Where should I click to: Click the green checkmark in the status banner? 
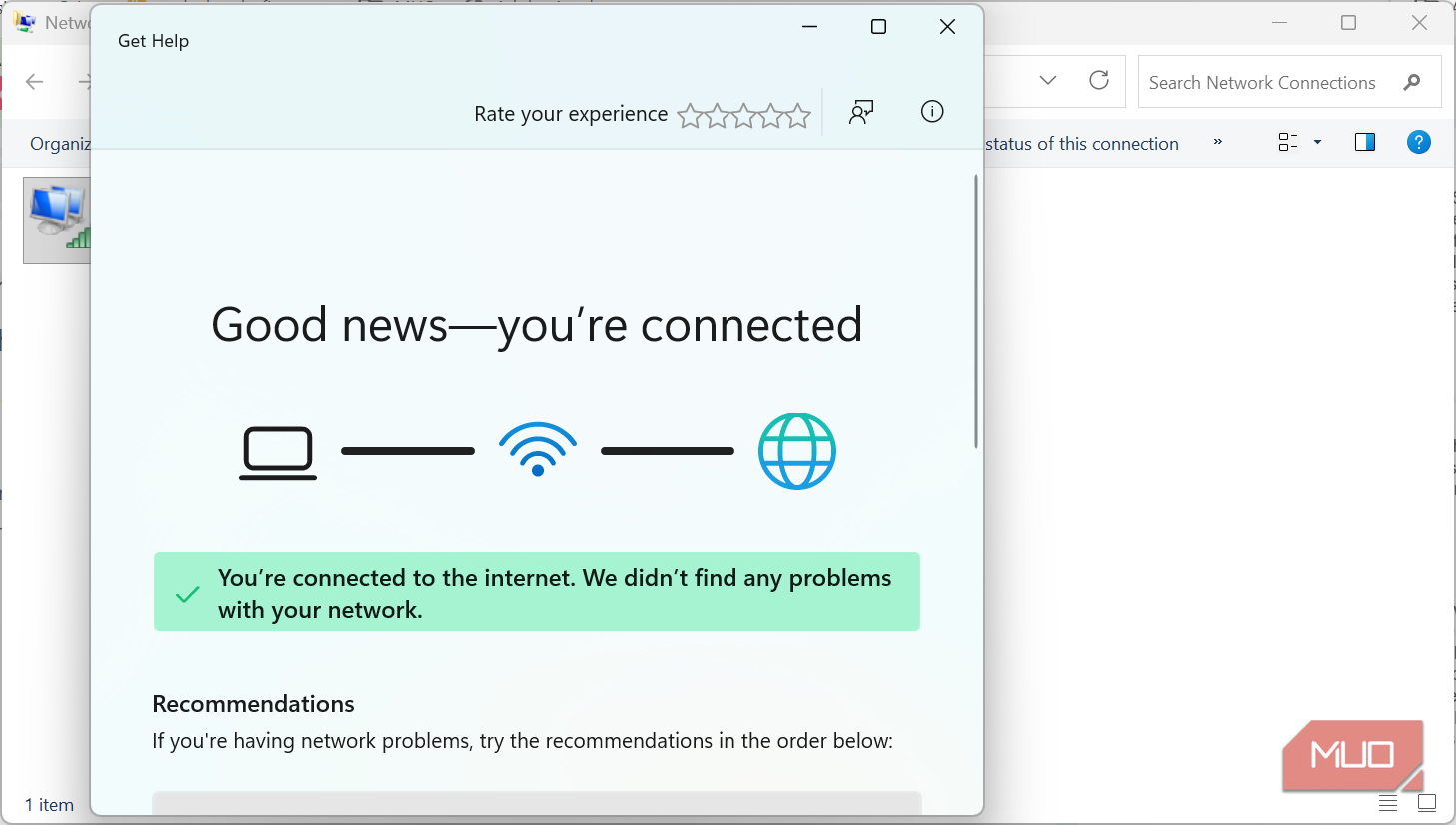pos(187,595)
